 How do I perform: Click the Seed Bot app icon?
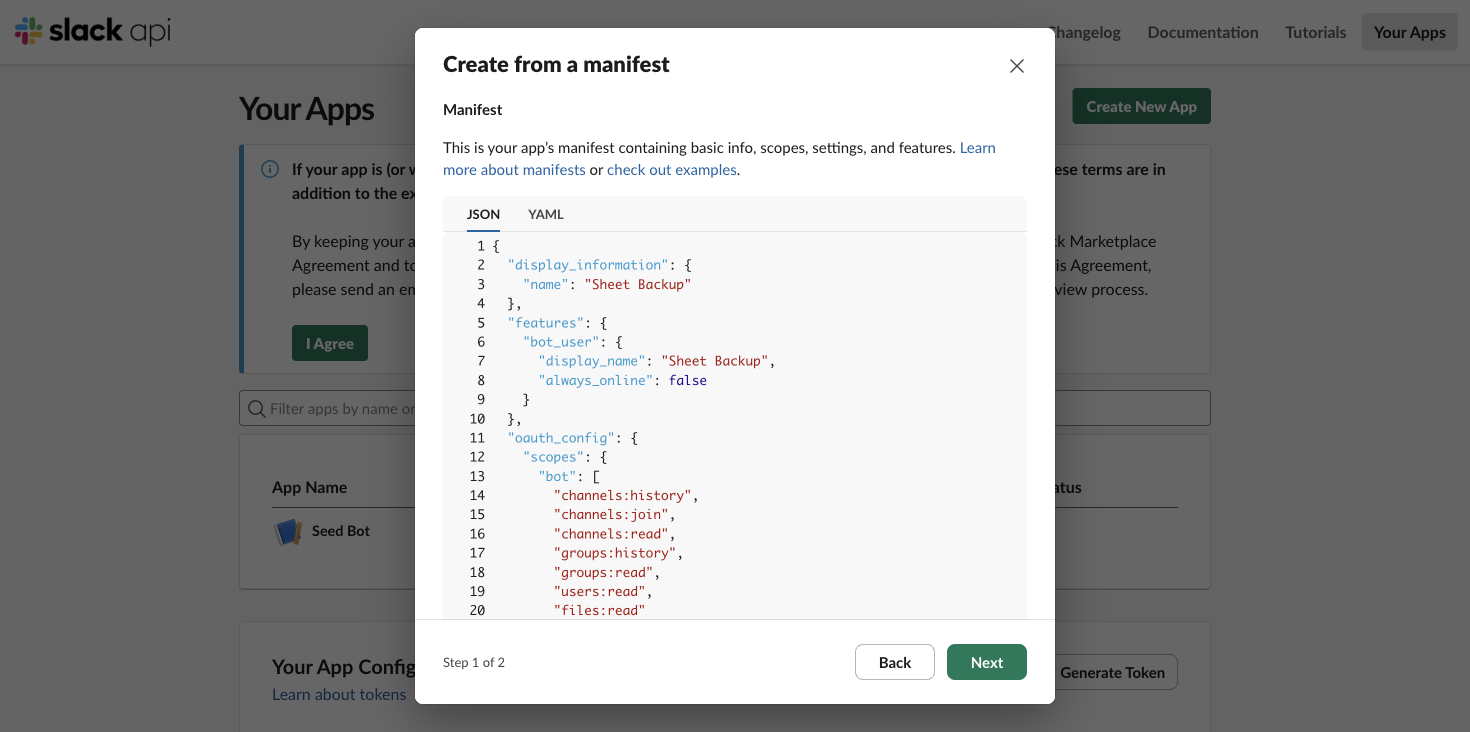[288, 531]
